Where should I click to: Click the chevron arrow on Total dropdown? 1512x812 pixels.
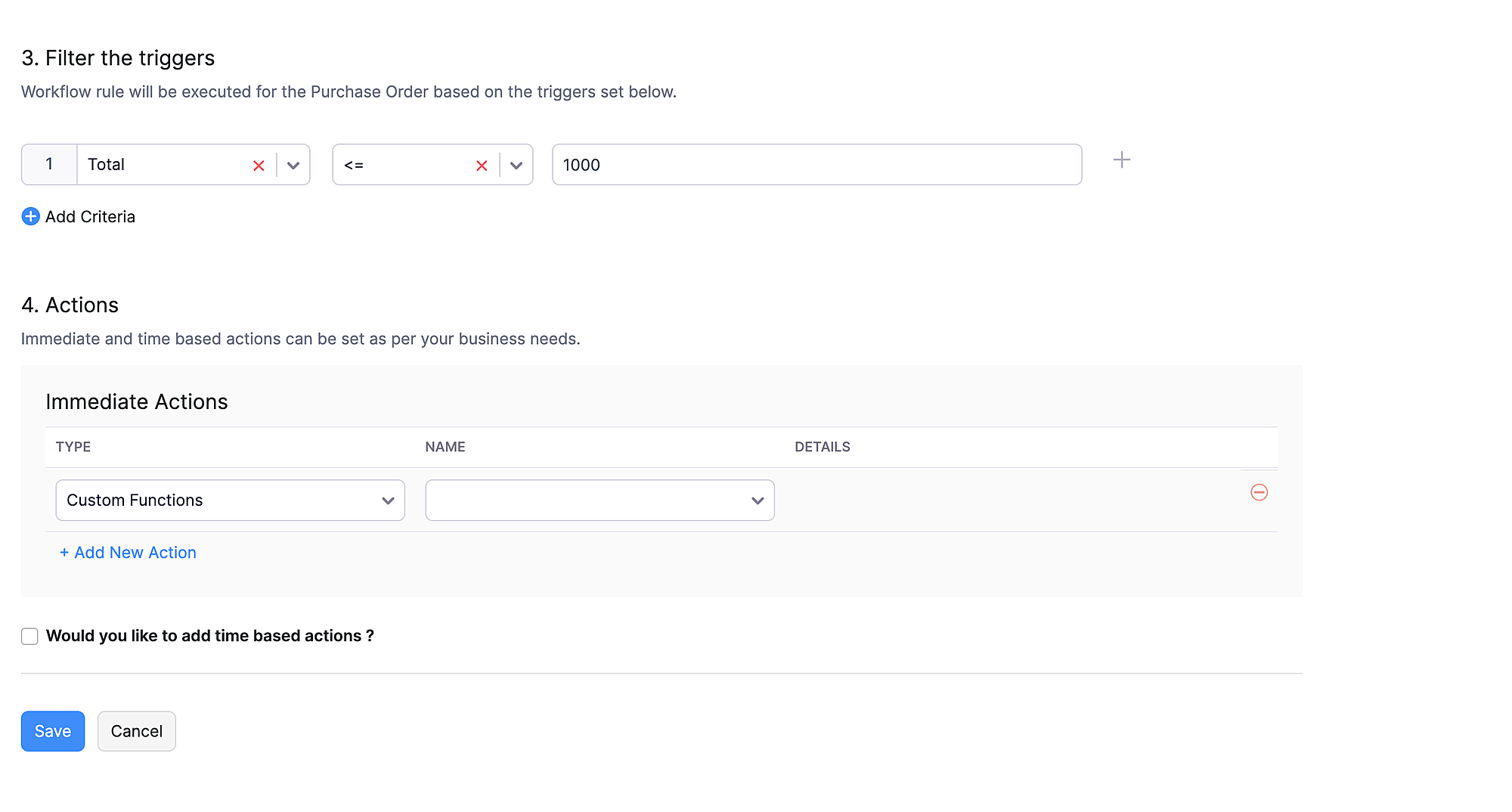(293, 166)
